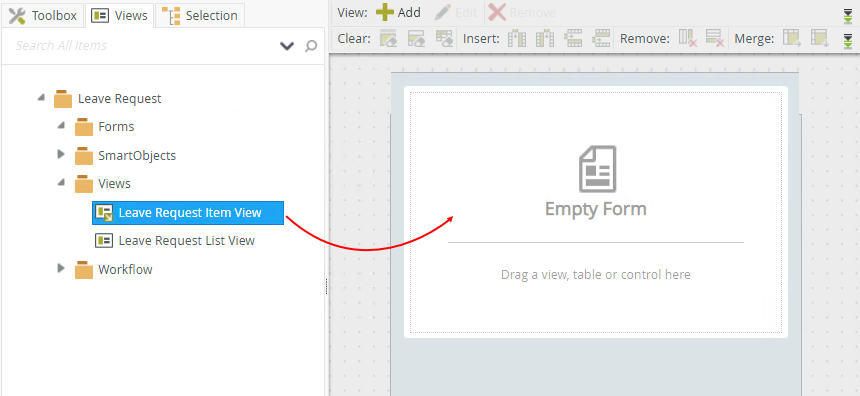Image resolution: width=860 pixels, height=396 pixels.
Task: Switch to the Views tab
Action: pos(119,15)
